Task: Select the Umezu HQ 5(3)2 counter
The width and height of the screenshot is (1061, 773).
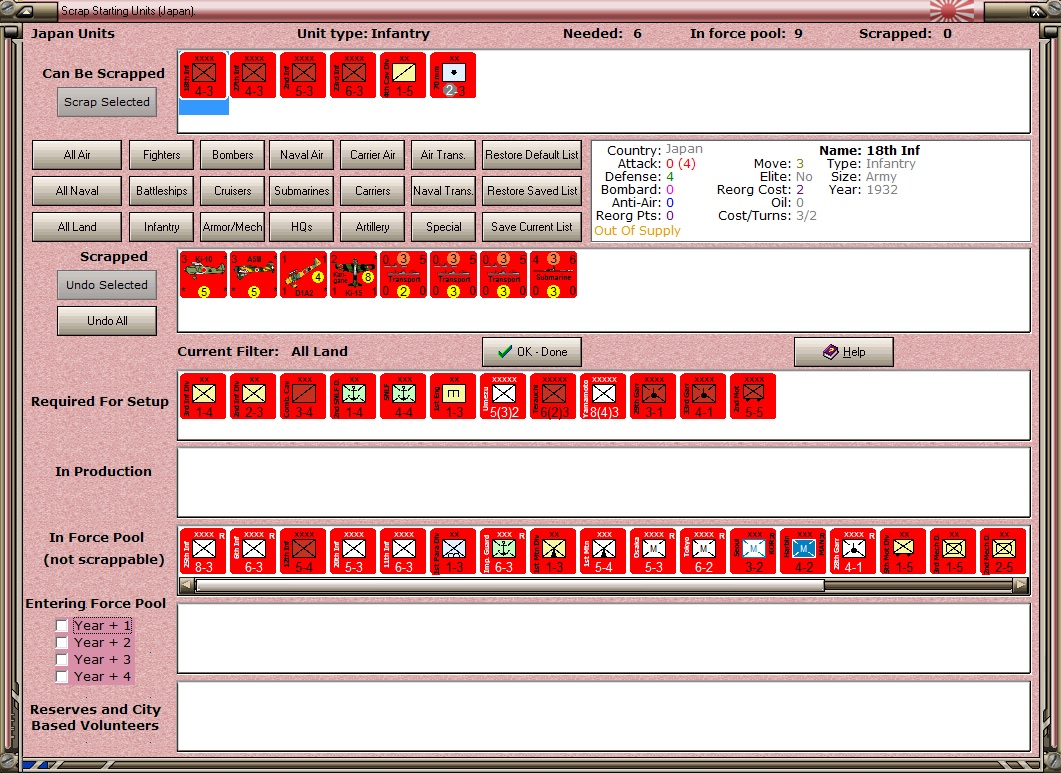Action: 503,397
